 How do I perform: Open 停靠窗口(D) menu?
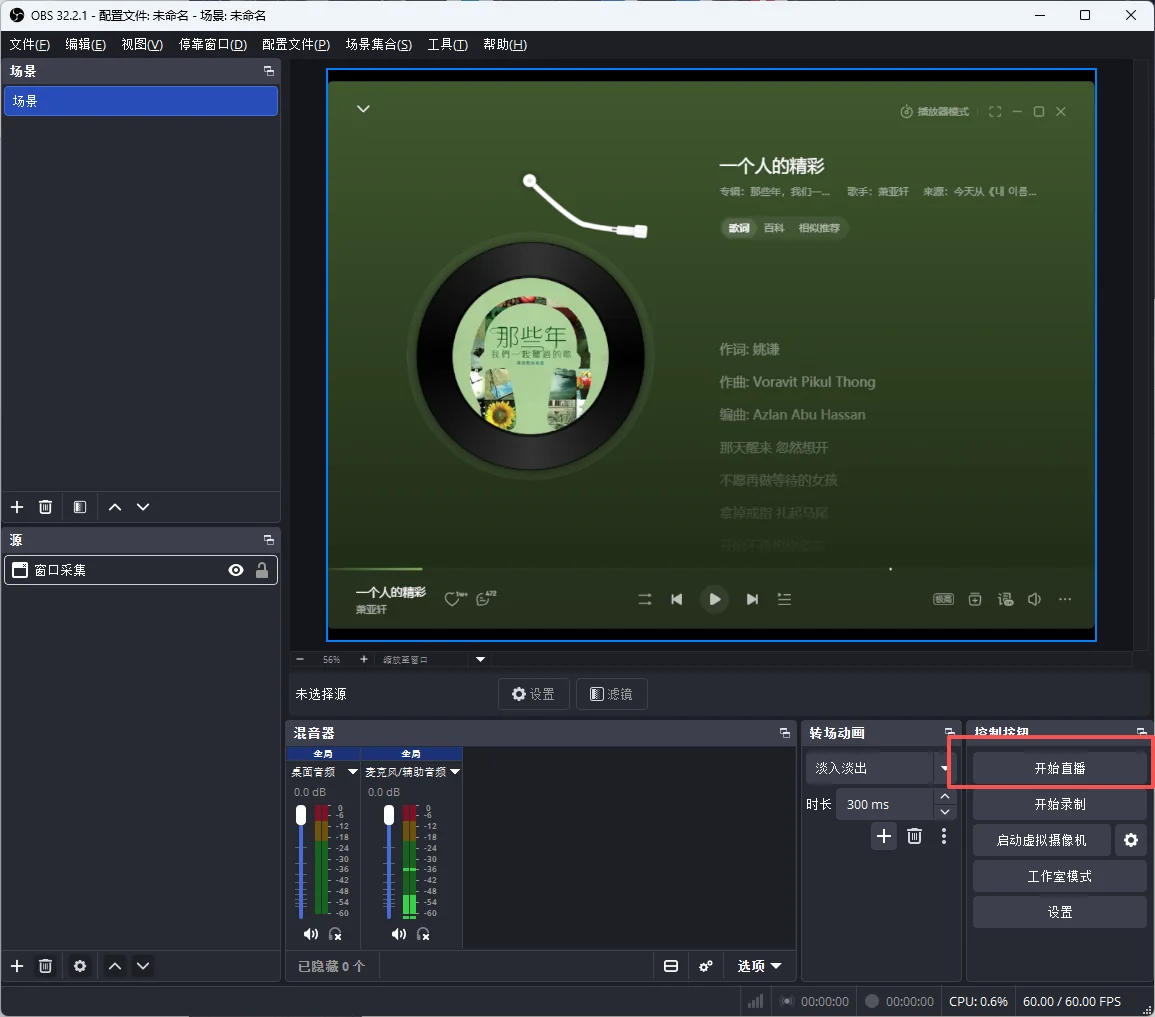213,44
